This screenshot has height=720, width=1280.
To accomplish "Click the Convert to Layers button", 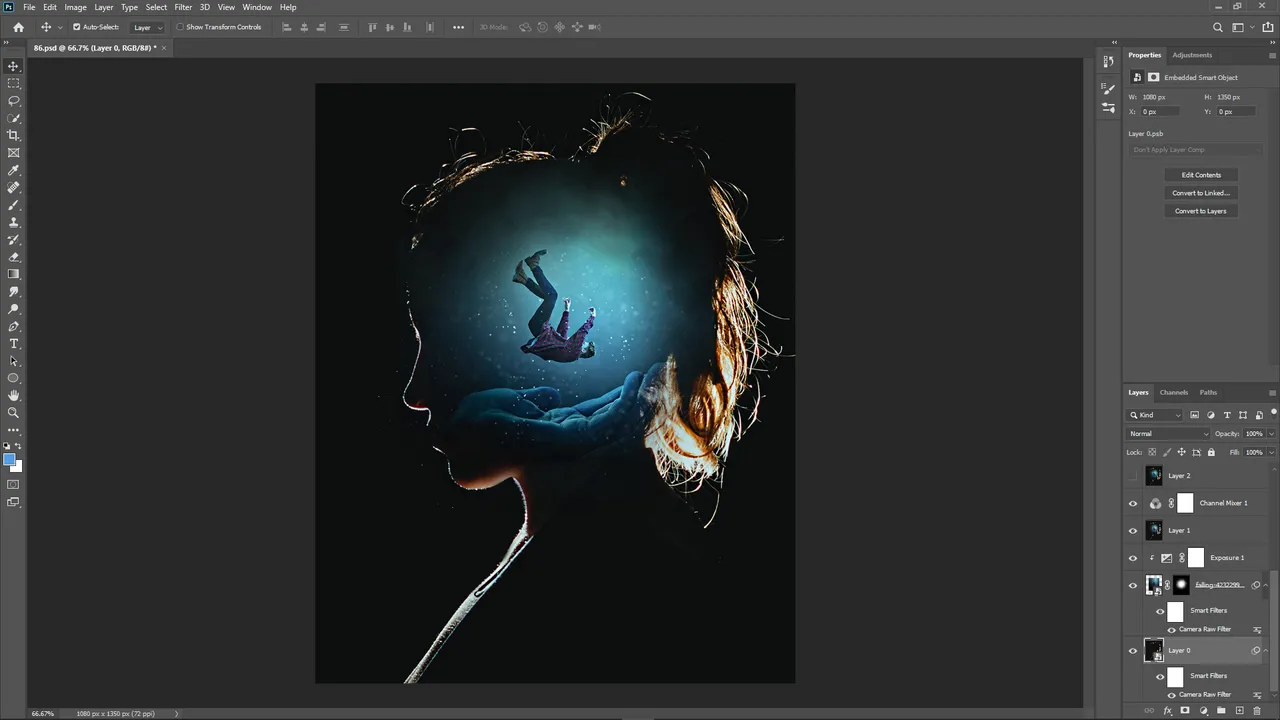I will coord(1201,211).
